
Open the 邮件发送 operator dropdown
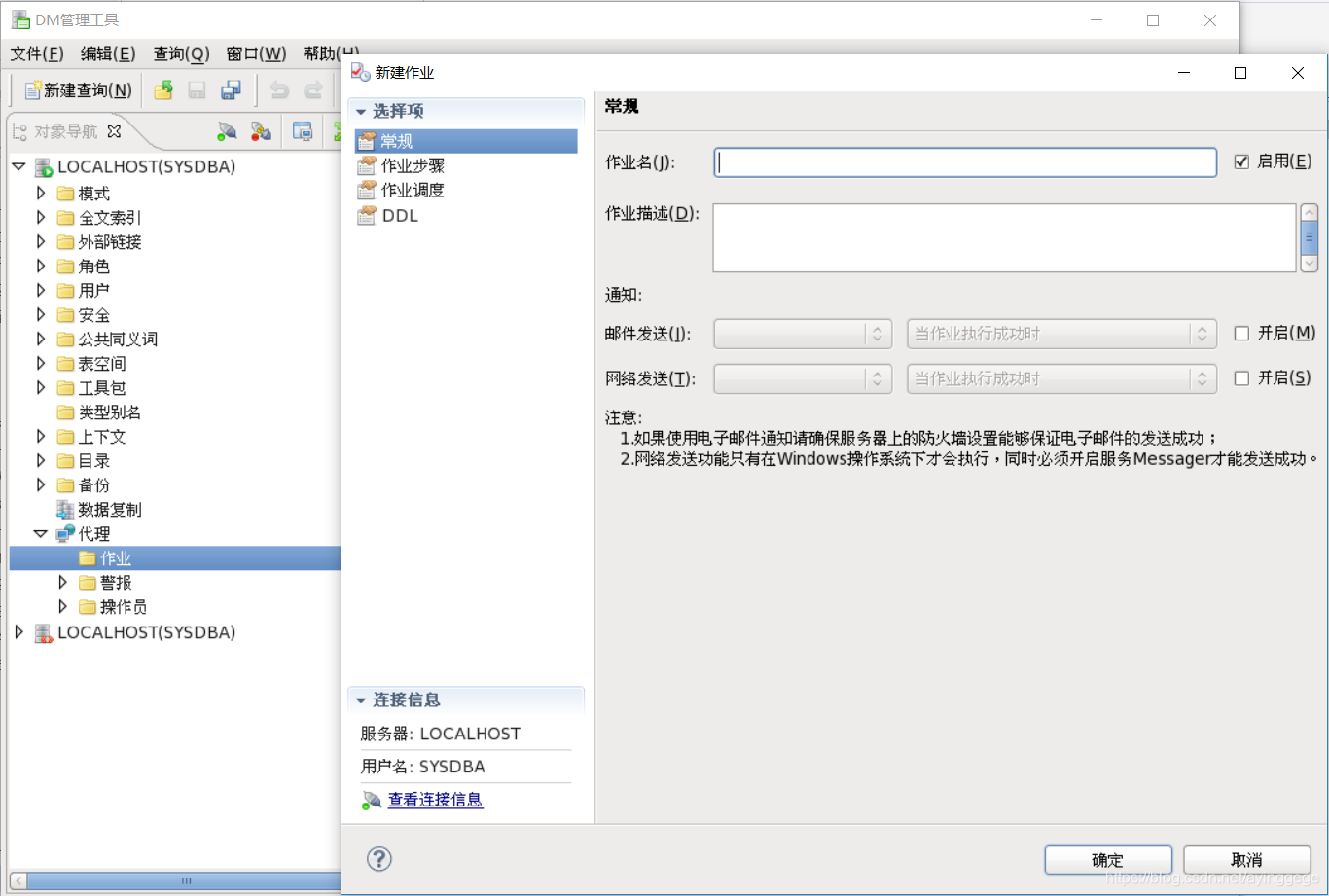pos(803,334)
